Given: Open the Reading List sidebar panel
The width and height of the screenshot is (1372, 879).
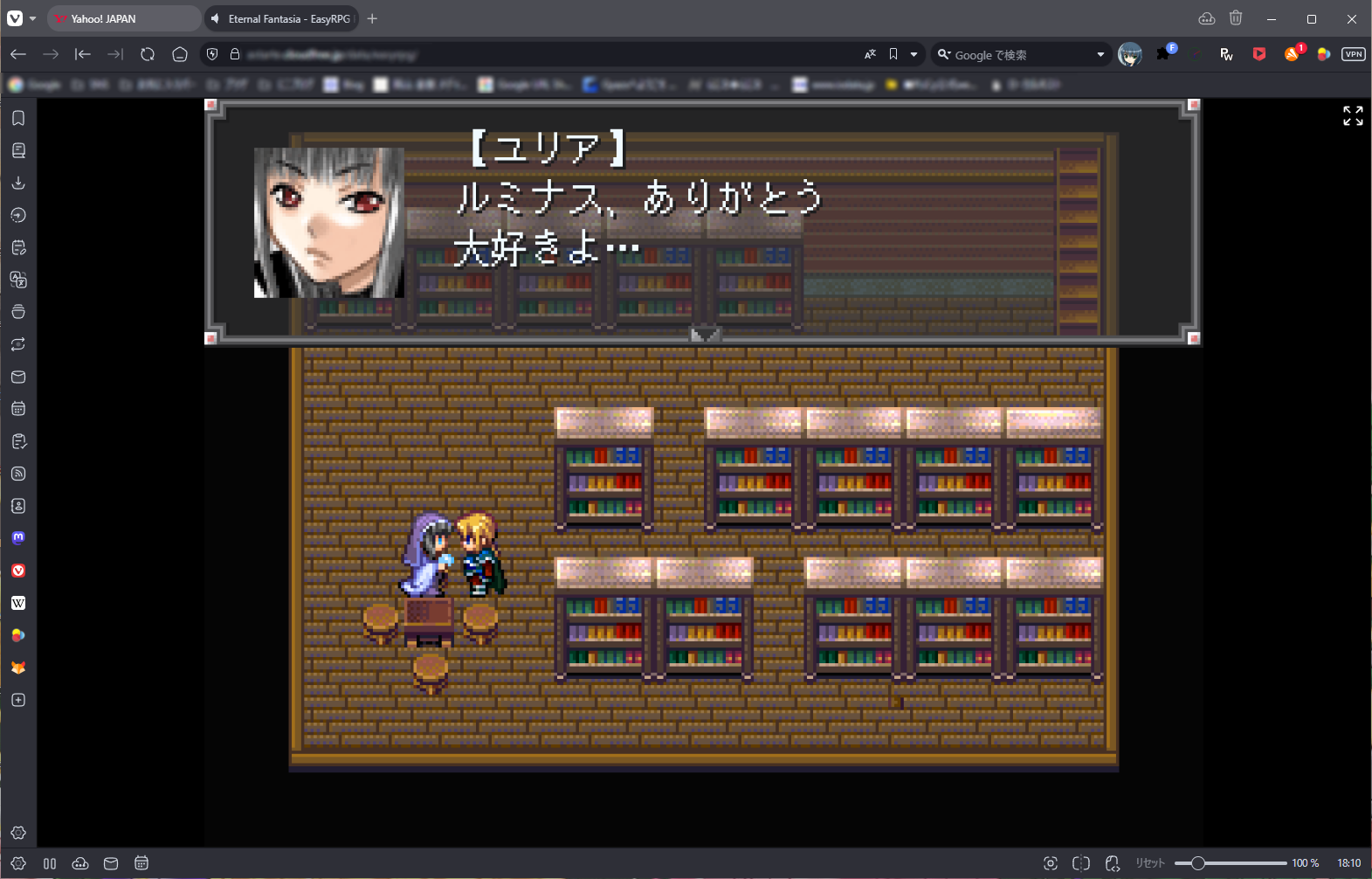Looking at the screenshot, I should coord(18,150).
